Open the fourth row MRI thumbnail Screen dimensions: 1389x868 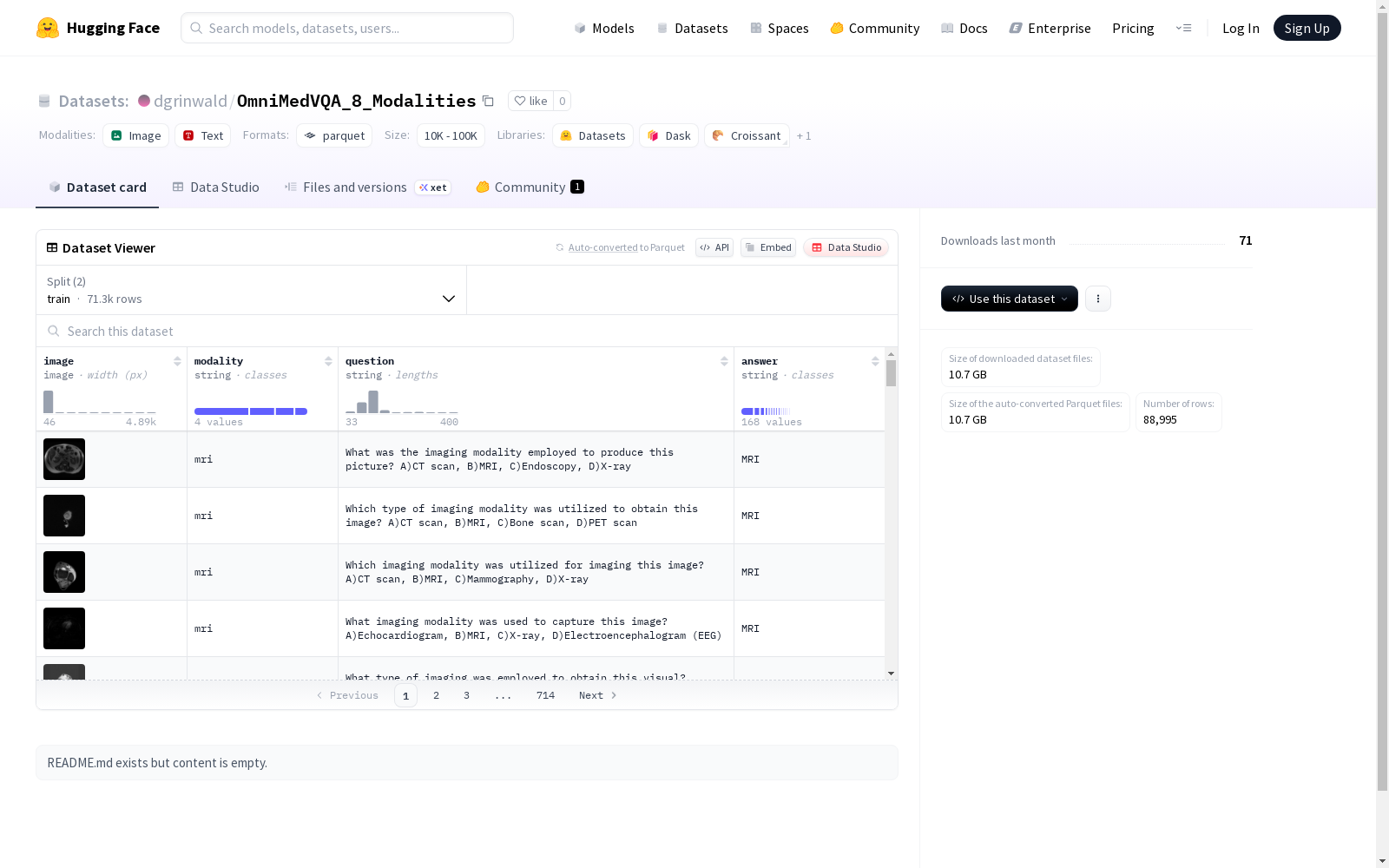coord(64,628)
